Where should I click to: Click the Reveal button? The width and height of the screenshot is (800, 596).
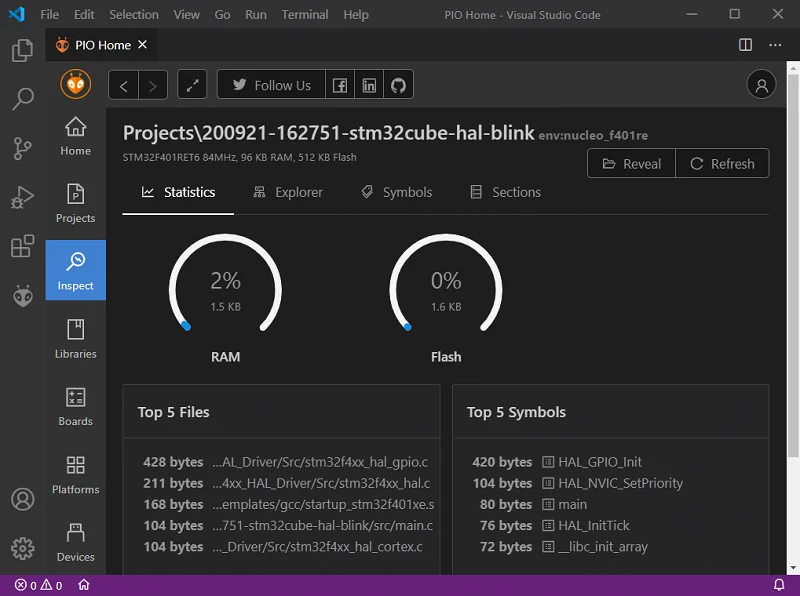coord(632,163)
